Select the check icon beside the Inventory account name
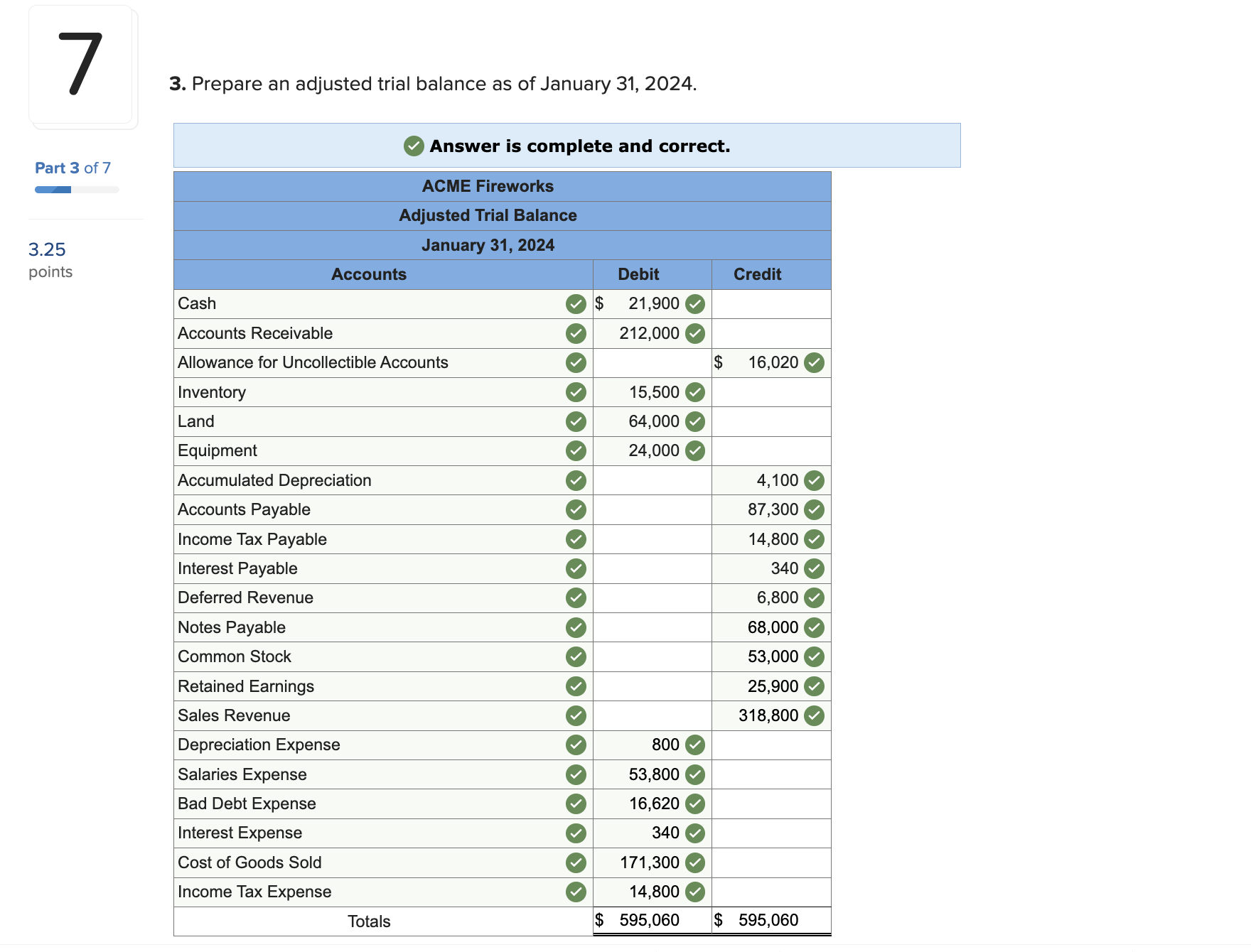The image size is (1251, 952). [x=576, y=392]
